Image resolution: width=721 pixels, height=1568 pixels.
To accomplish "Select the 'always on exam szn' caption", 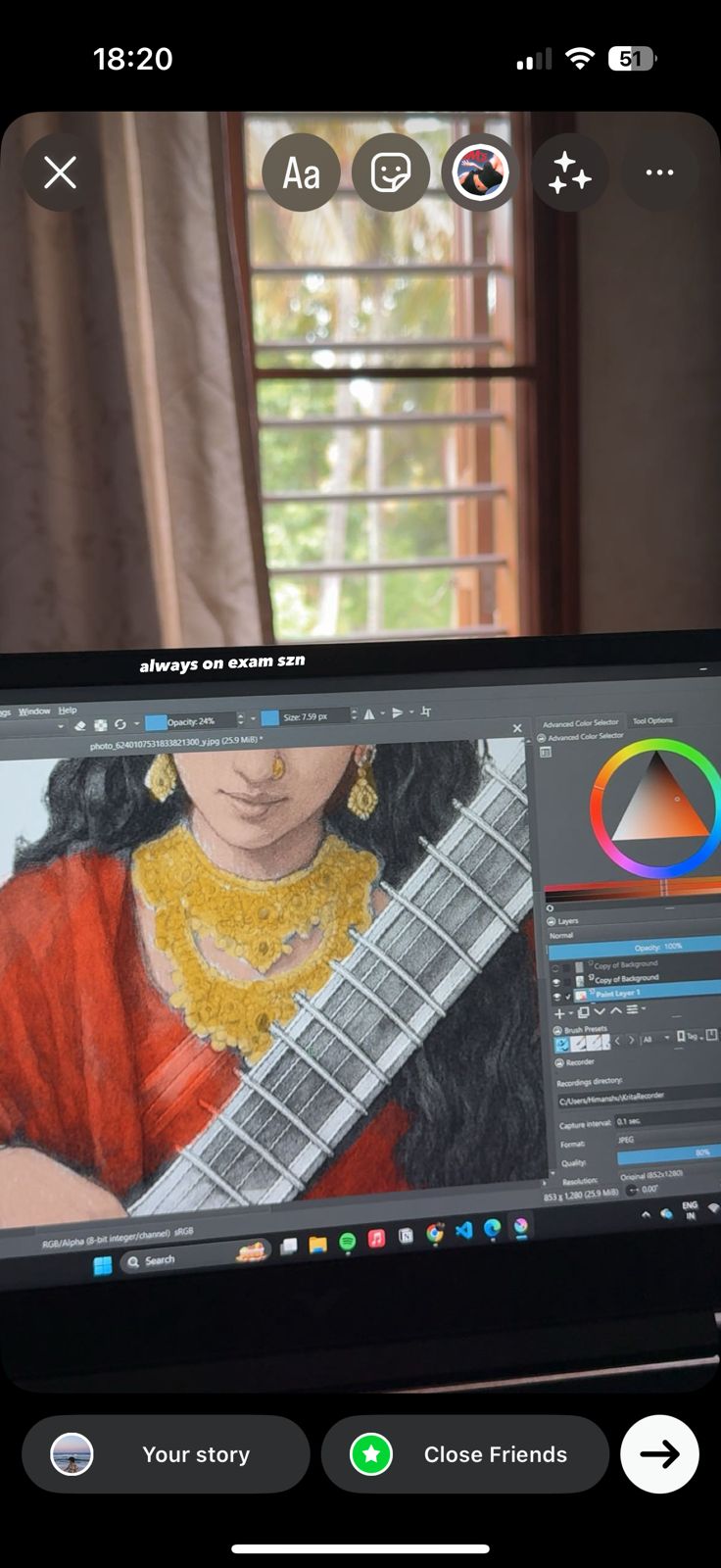I will pyautogui.click(x=222, y=663).
